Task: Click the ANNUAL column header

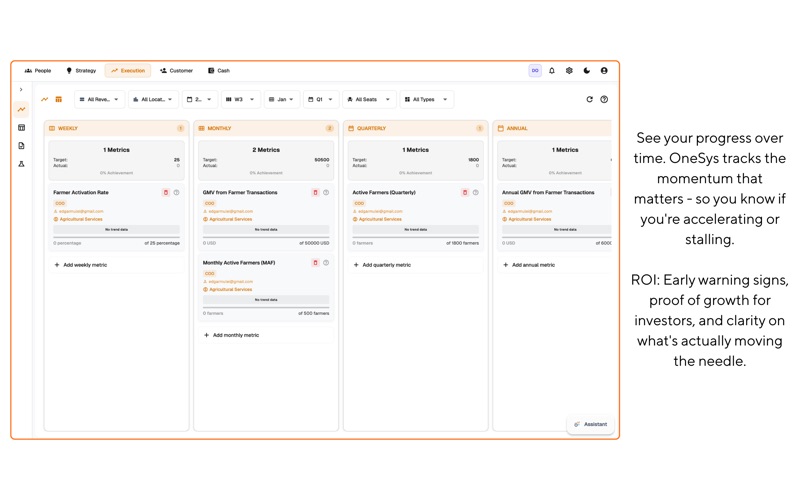Action: point(552,128)
